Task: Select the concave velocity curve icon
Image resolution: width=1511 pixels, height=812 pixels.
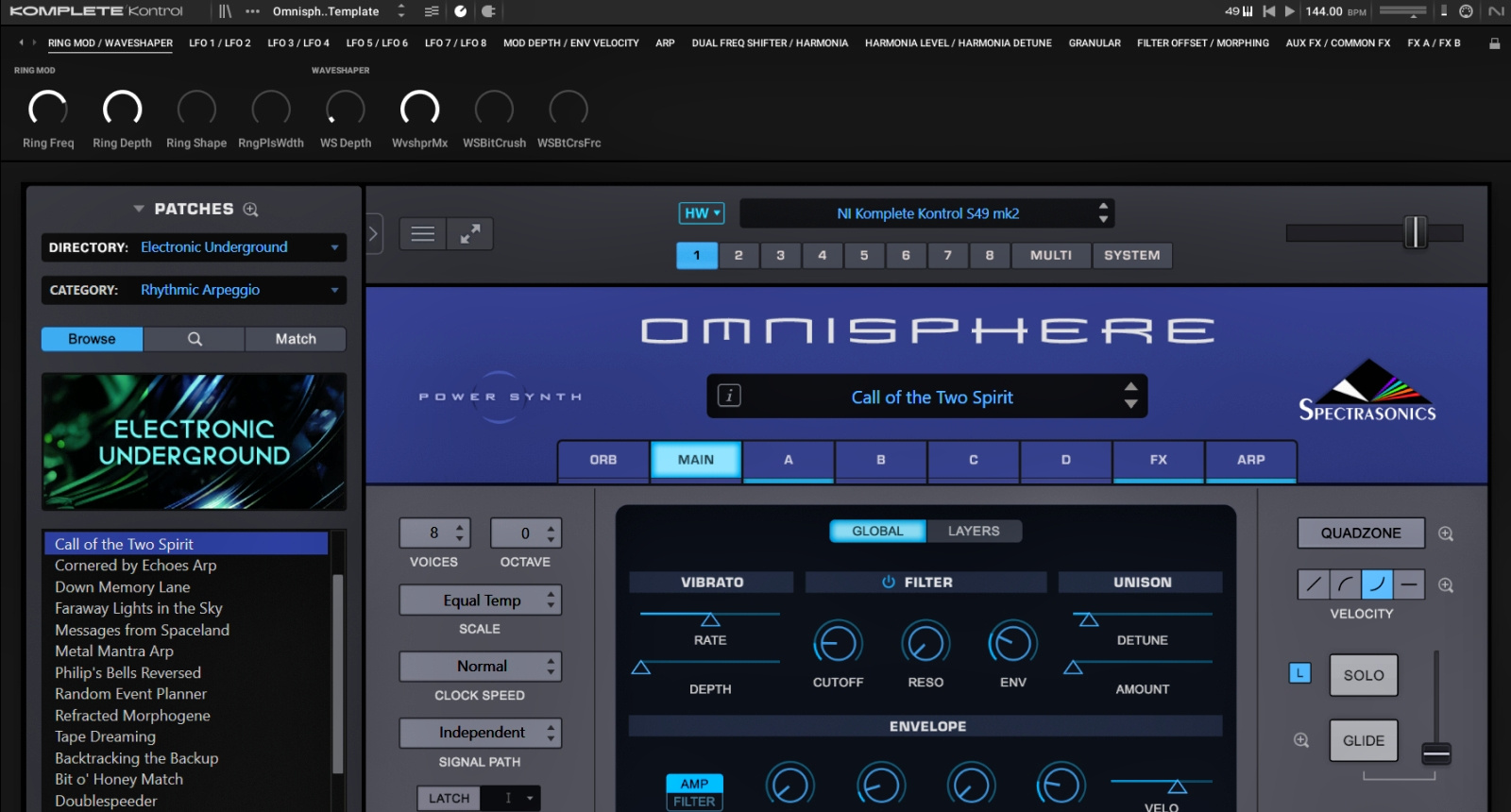Action: pos(1378,584)
